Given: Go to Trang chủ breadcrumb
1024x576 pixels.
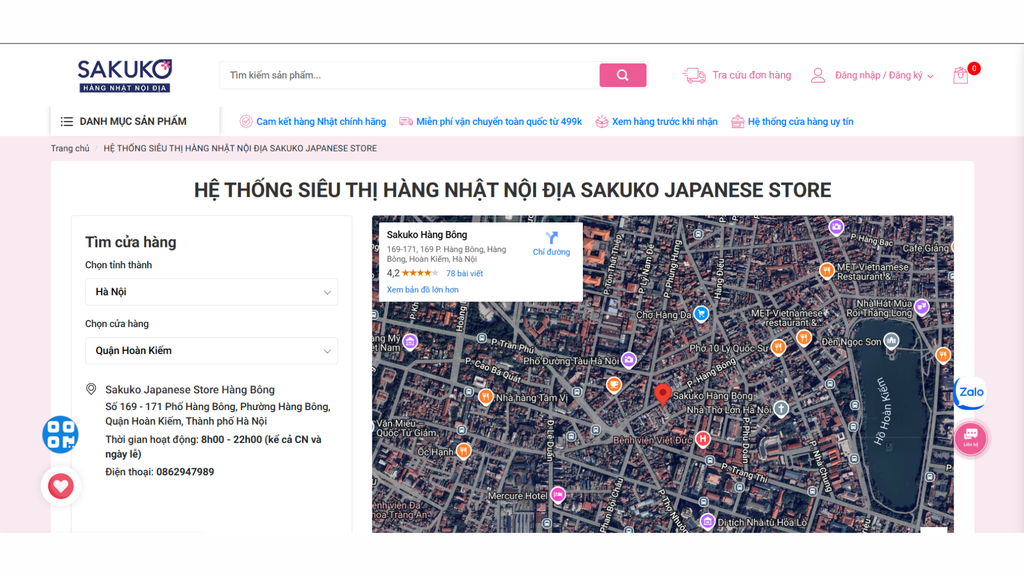Looking at the screenshot, I should (70, 148).
